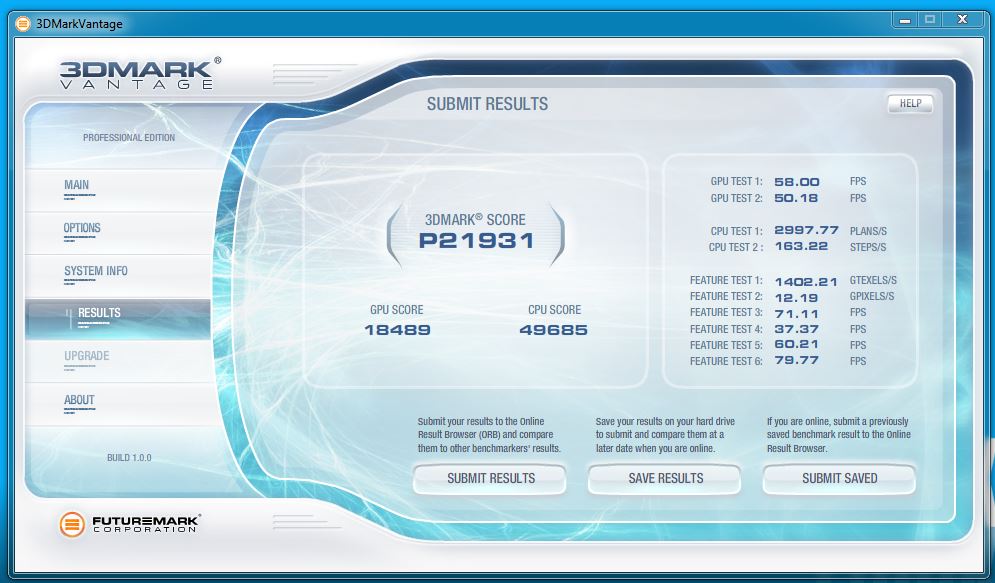Image resolution: width=995 pixels, height=583 pixels.
Task: Click the GTEXELS/S unit label
Action: coord(873,280)
